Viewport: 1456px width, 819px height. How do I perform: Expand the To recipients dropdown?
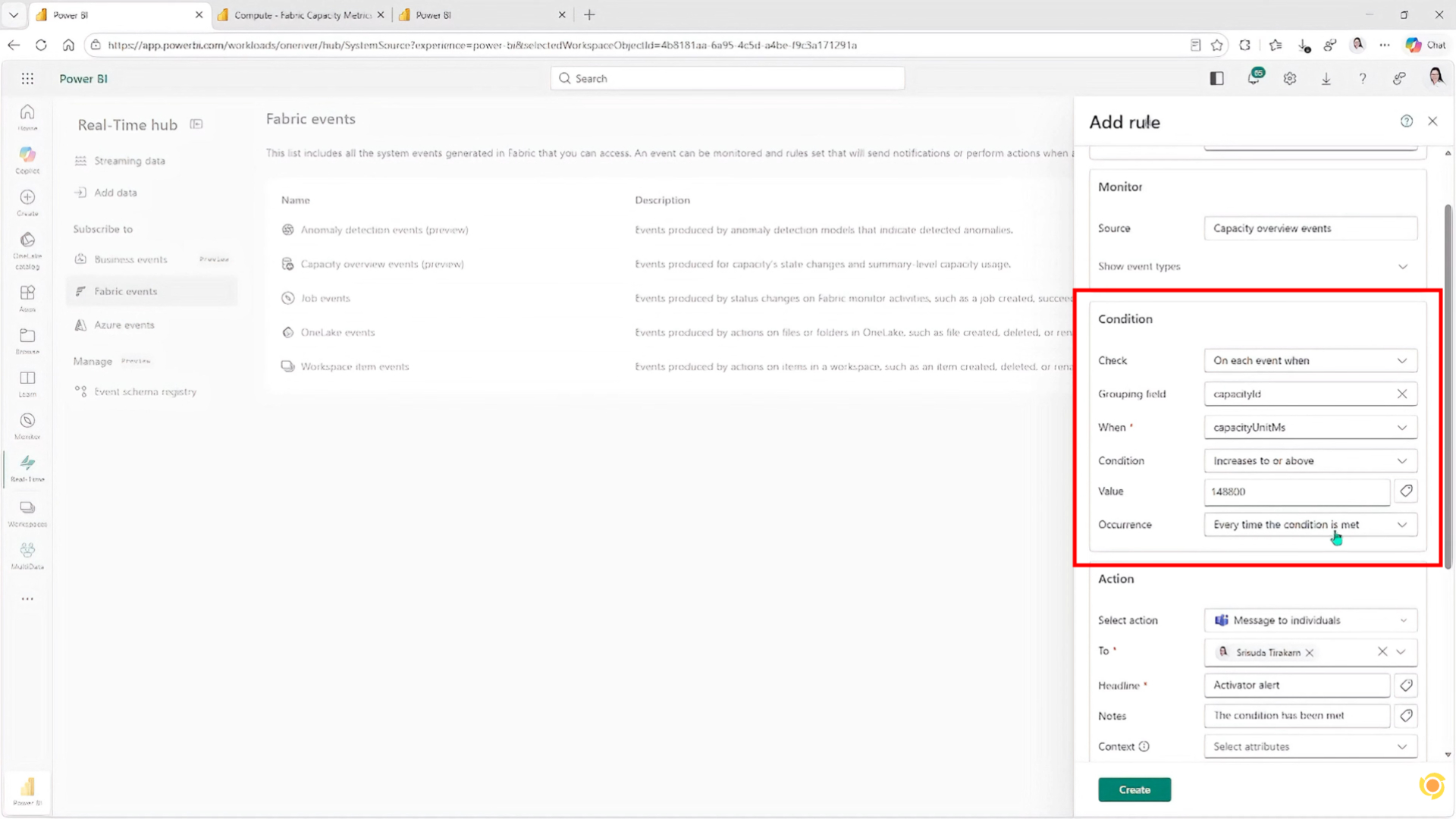[x=1401, y=652]
